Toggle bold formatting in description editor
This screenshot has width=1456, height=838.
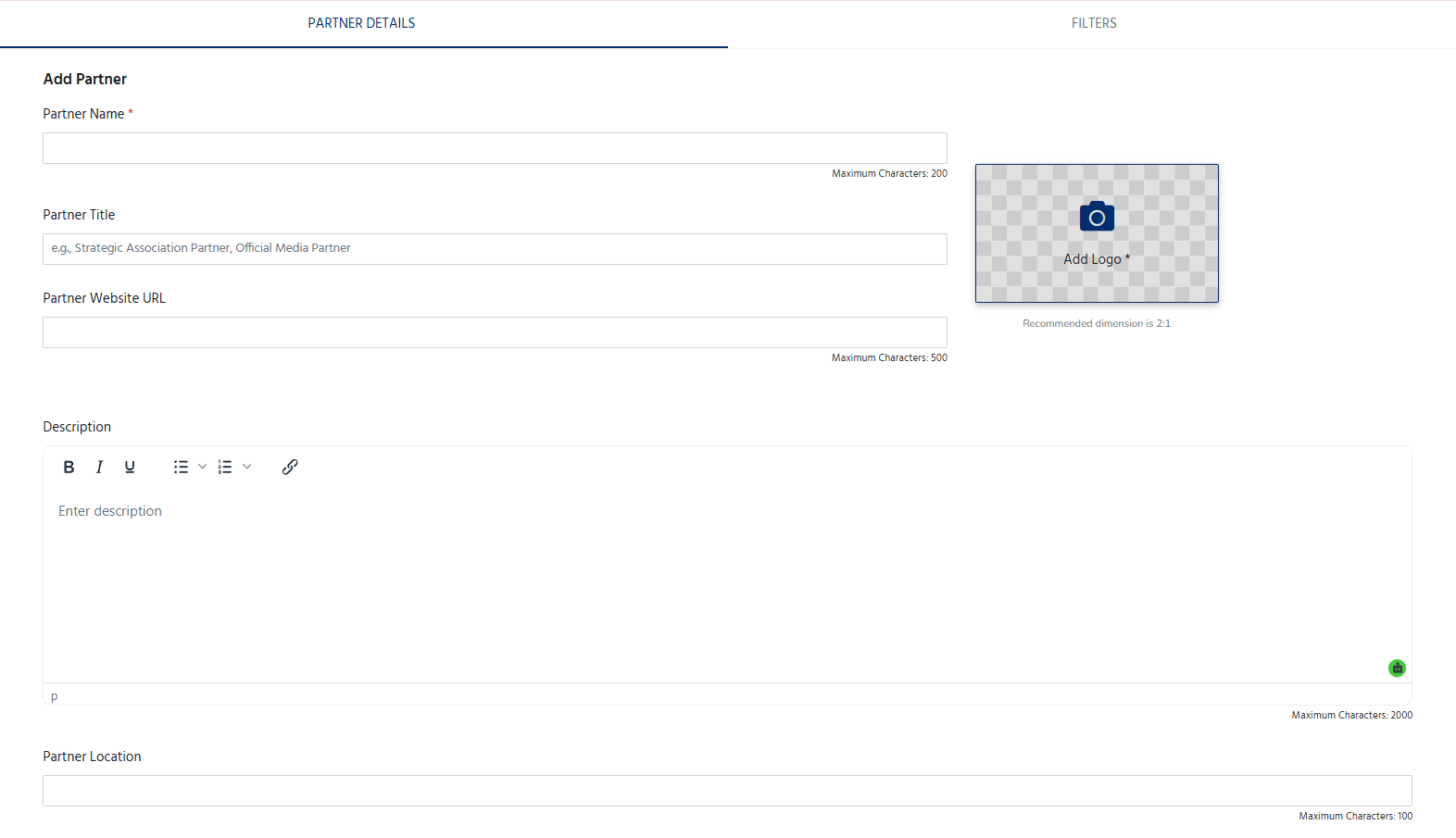pos(69,468)
